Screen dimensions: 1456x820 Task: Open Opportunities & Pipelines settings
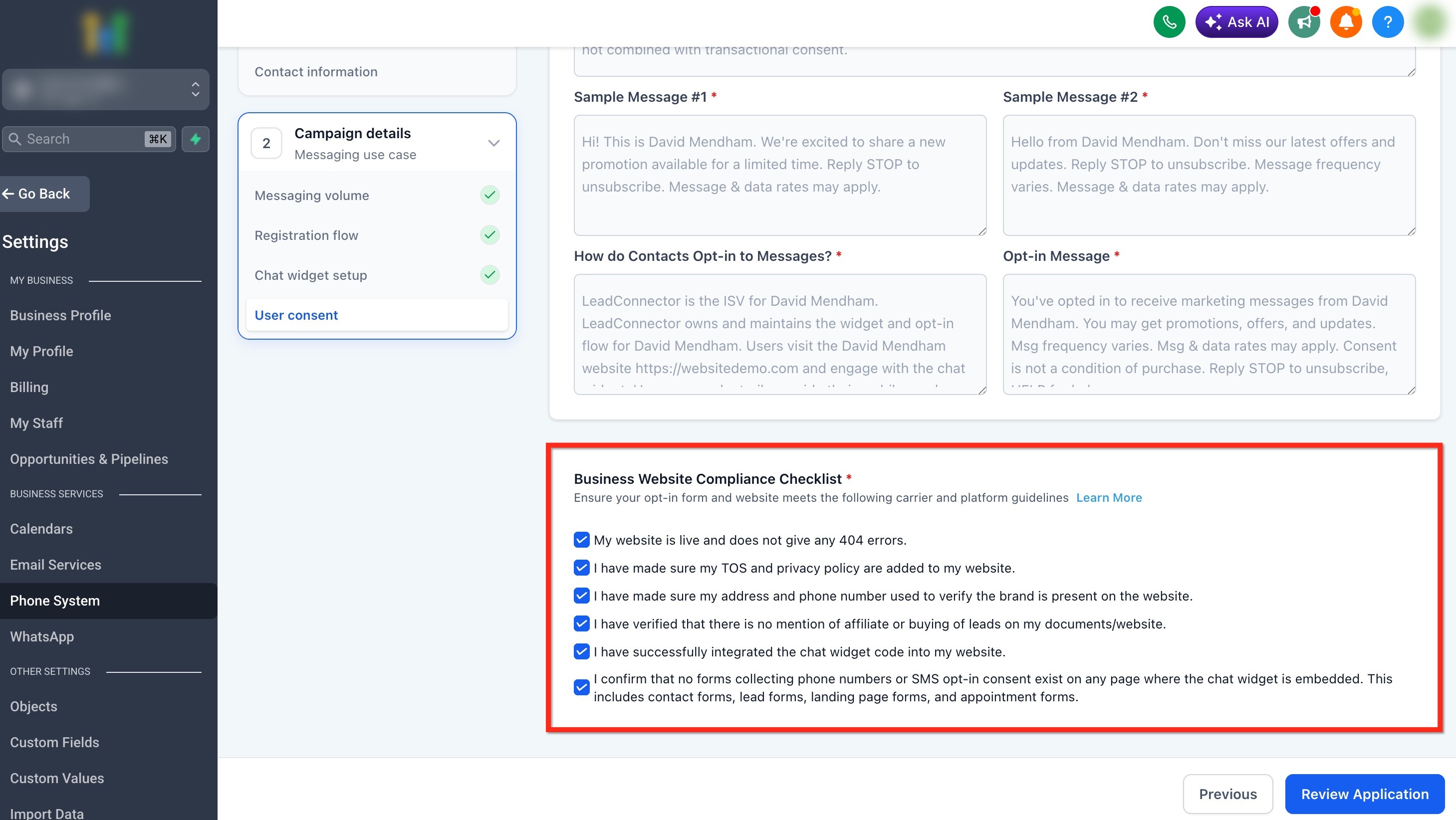(x=89, y=459)
